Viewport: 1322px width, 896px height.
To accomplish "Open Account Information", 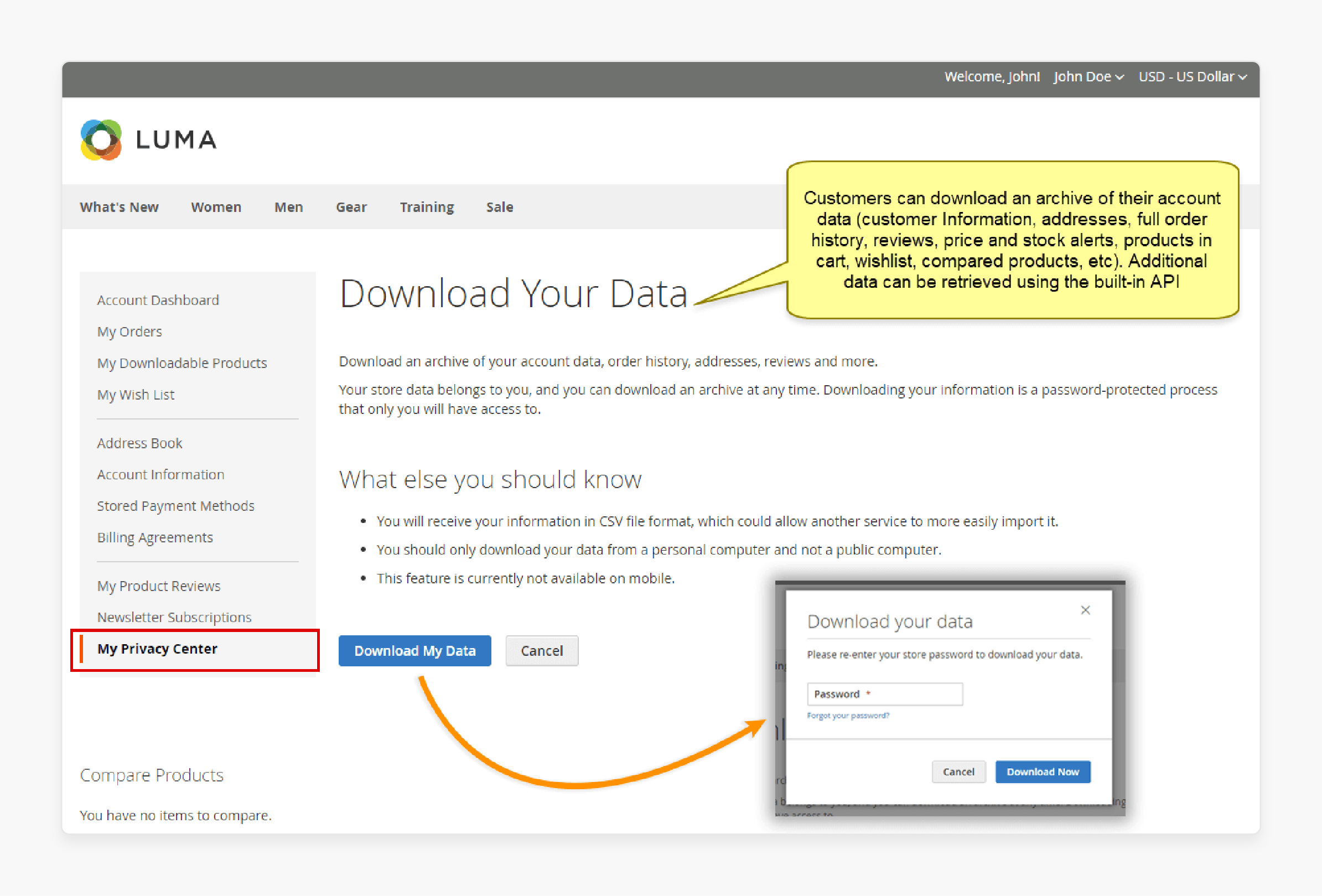I will (160, 474).
